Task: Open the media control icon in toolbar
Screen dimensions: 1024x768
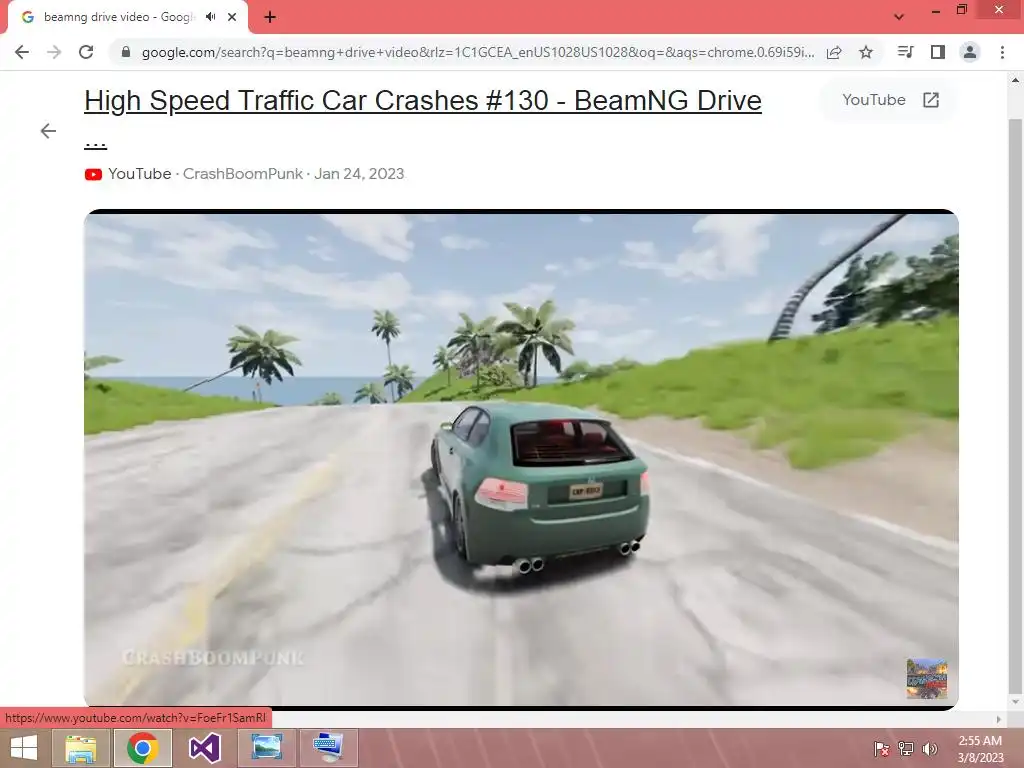Action: [x=905, y=52]
